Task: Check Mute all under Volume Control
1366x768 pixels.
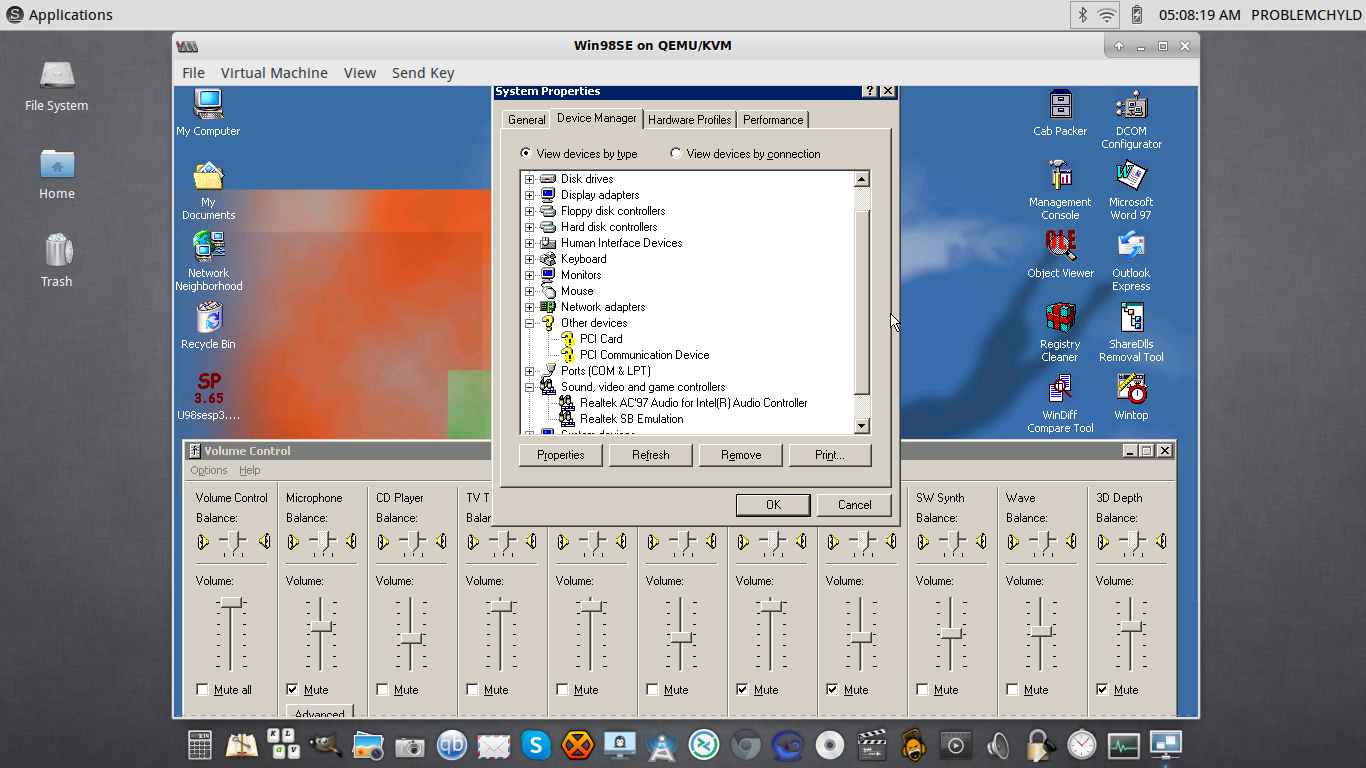Action: (x=203, y=690)
